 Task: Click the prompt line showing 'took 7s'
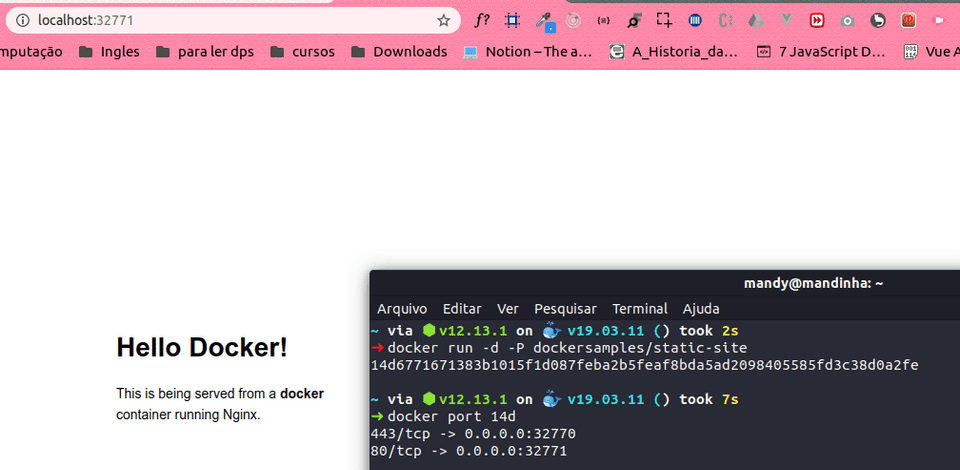(555, 400)
